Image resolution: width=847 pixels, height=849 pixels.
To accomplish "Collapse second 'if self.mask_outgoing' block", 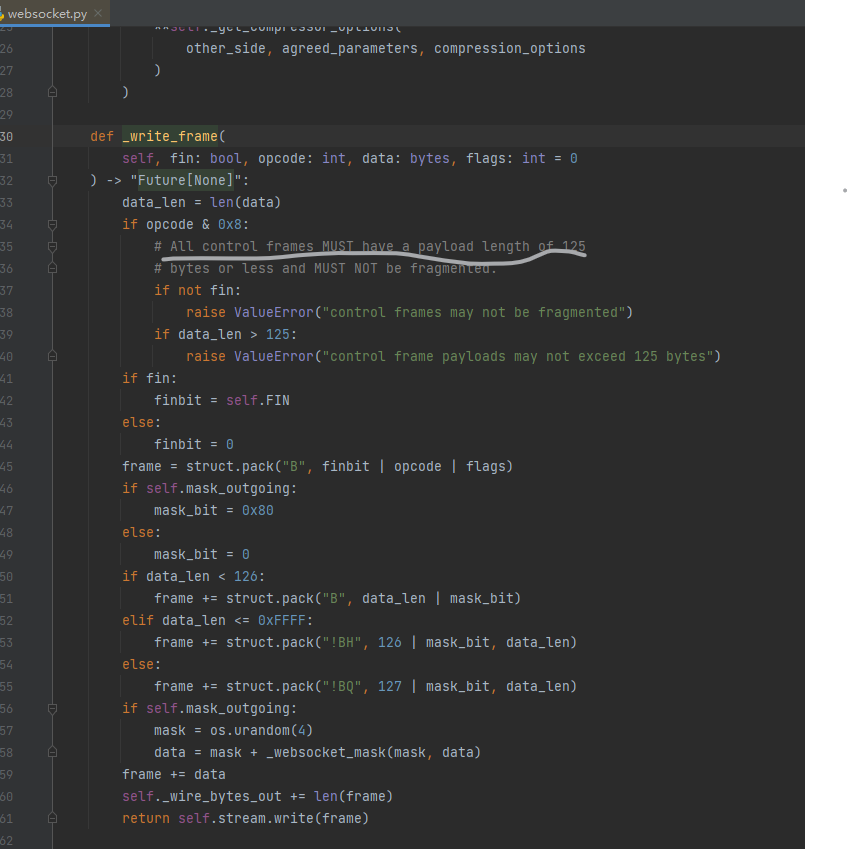I will point(53,708).
